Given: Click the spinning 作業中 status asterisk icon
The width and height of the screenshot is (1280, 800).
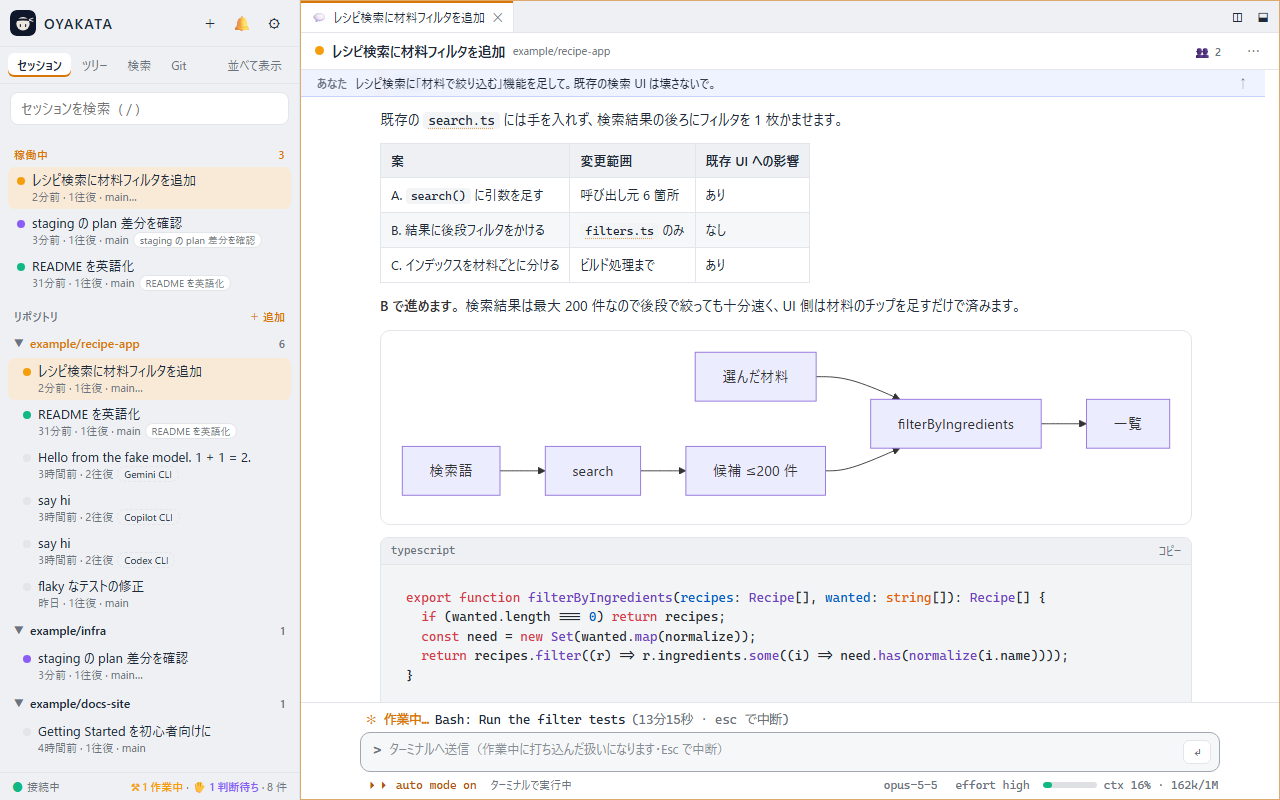Looking at the screenshot, I should point(371,719).
